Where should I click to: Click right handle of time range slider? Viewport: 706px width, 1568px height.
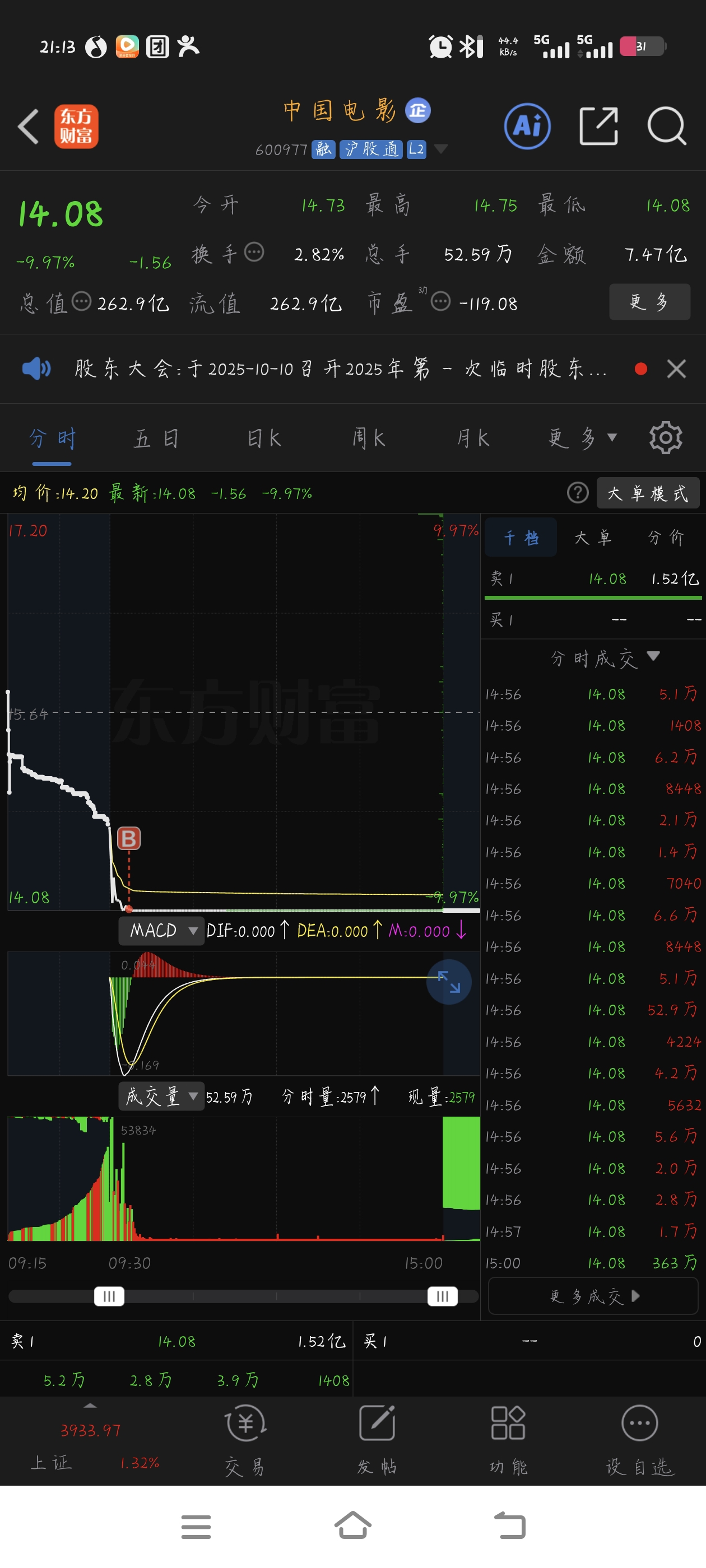[442, 1296]
